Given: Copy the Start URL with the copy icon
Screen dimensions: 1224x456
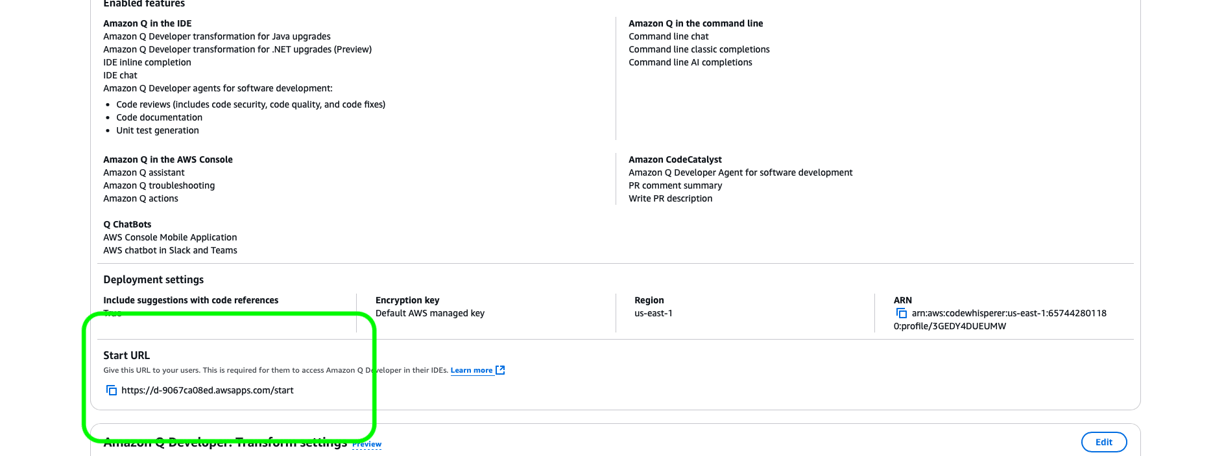Looking at the screenshot, I should pyautogui.click(x=111, y=391).
